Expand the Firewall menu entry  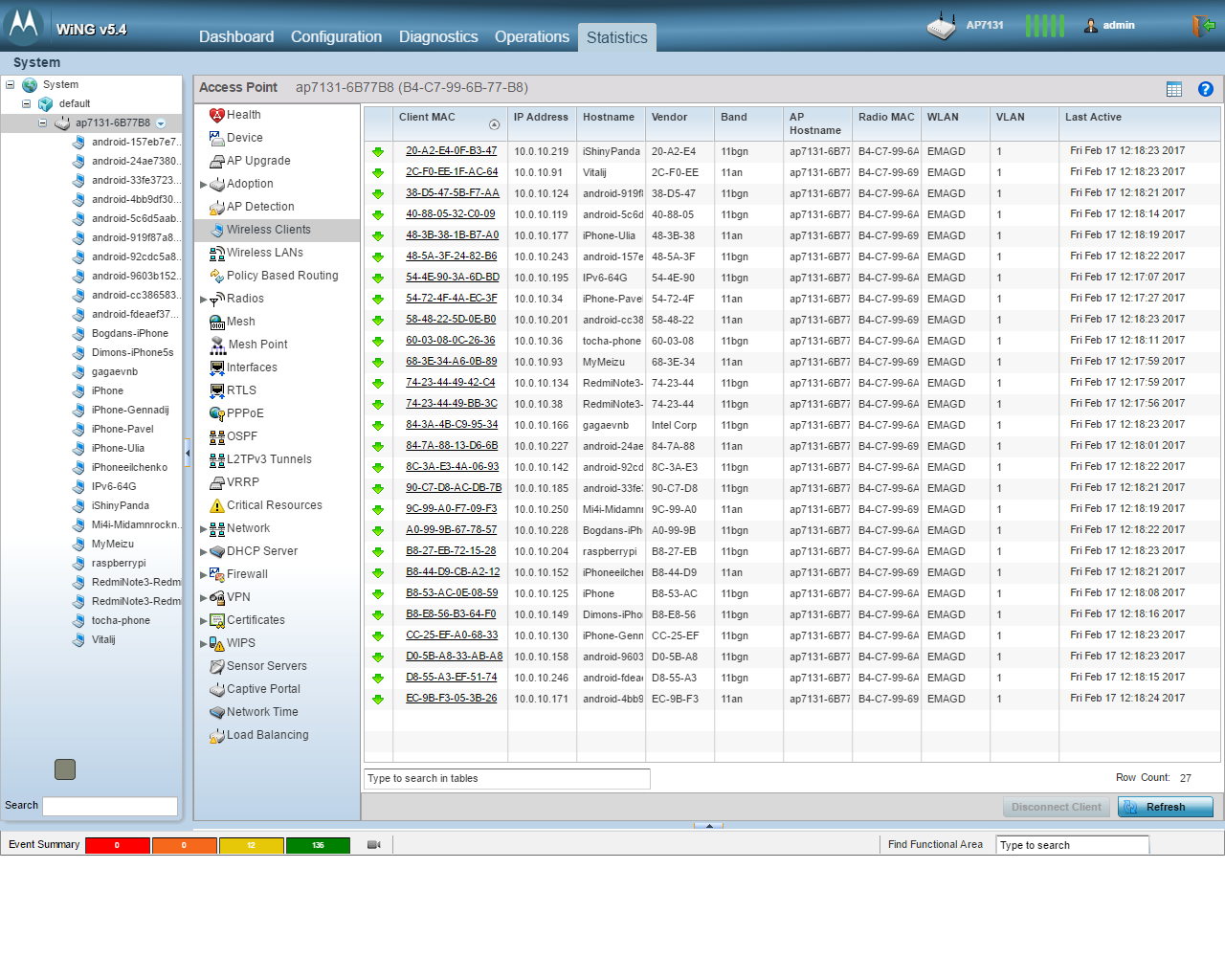pyautogui.click(x=203, y=575)
